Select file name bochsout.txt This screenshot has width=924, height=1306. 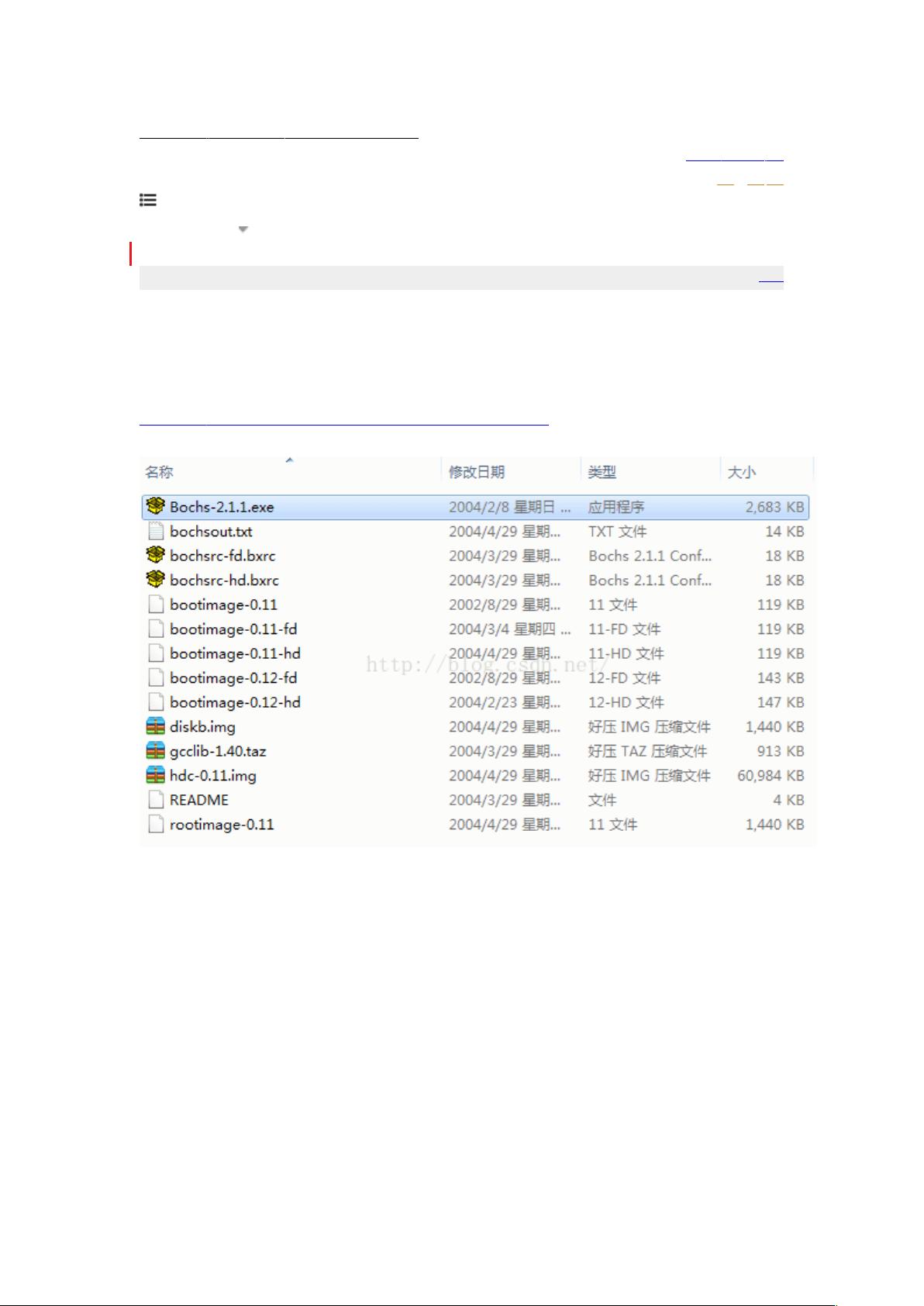(211, 532)
